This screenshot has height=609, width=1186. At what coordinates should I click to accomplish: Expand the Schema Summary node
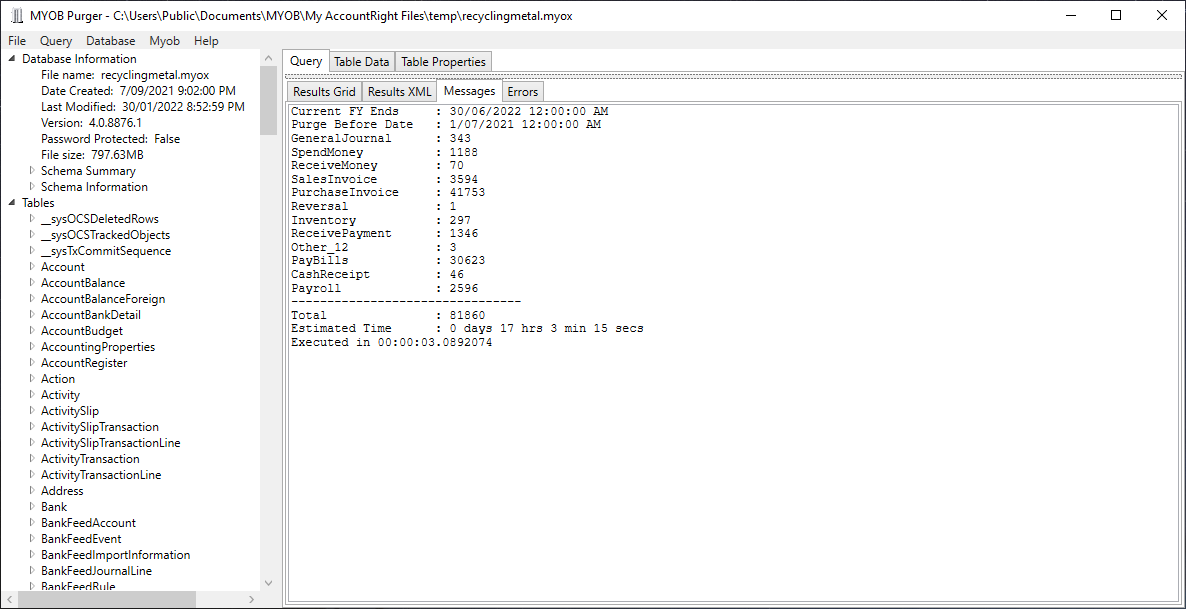[x=32, y=171]
